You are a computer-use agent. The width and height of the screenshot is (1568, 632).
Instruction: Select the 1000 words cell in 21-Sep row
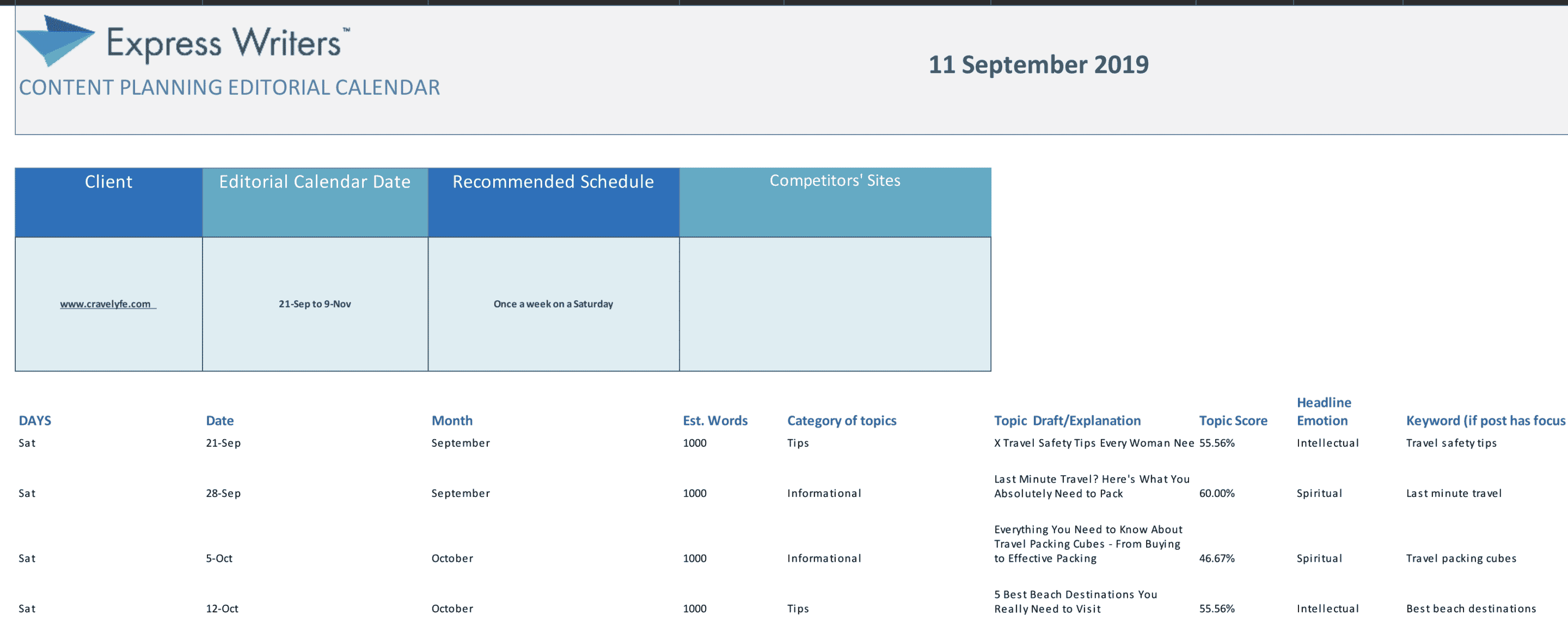point(695,443)
